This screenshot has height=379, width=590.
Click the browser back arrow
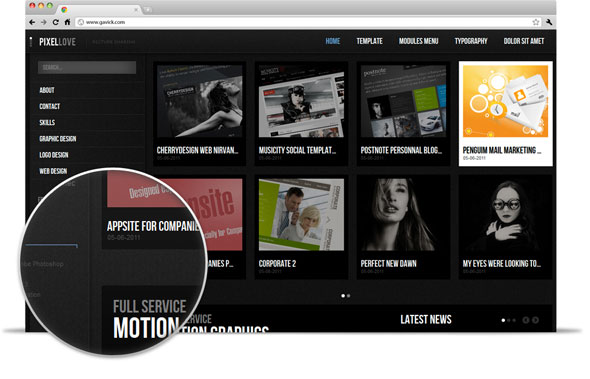(32, 22)
